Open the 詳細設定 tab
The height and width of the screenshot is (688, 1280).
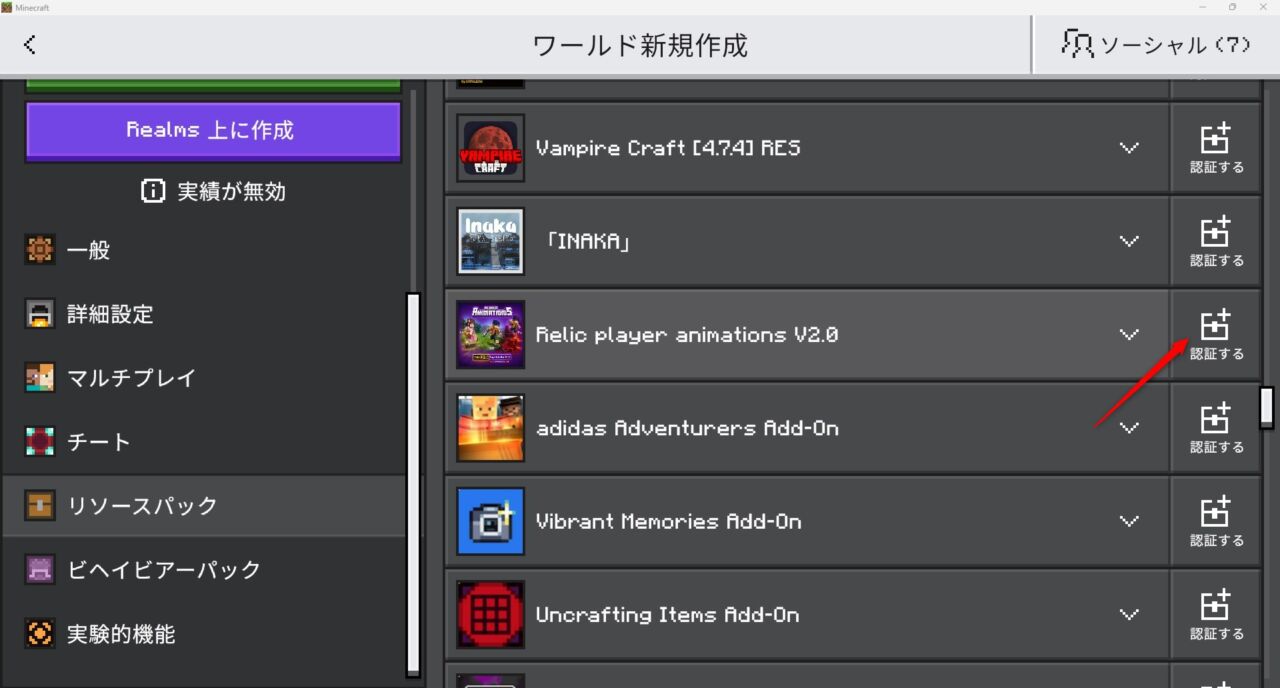(204, 314)
